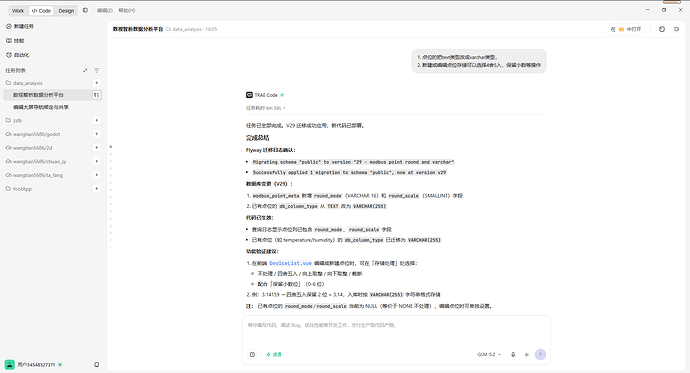The image size is (690, 373).
Task: Click the collapse-all icon beside 任务列表
Action: [x=85, y=70]
